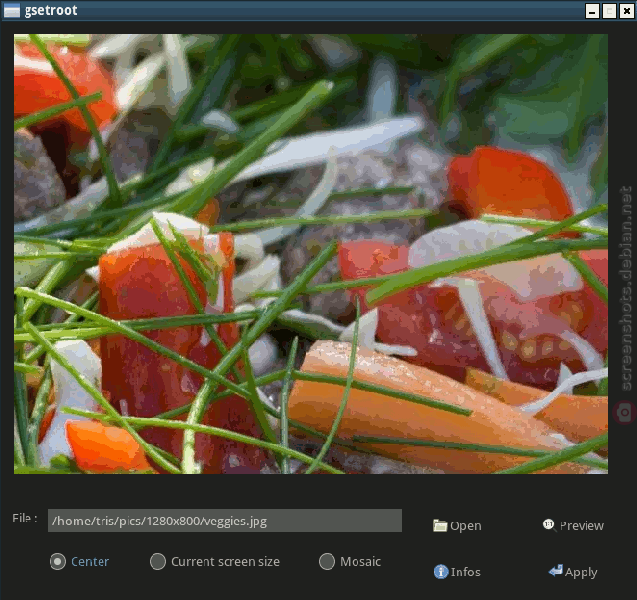Click the veggies wallpaper preview image
Viewport: 637px width, 600px height.
click(x=311, y=254)
